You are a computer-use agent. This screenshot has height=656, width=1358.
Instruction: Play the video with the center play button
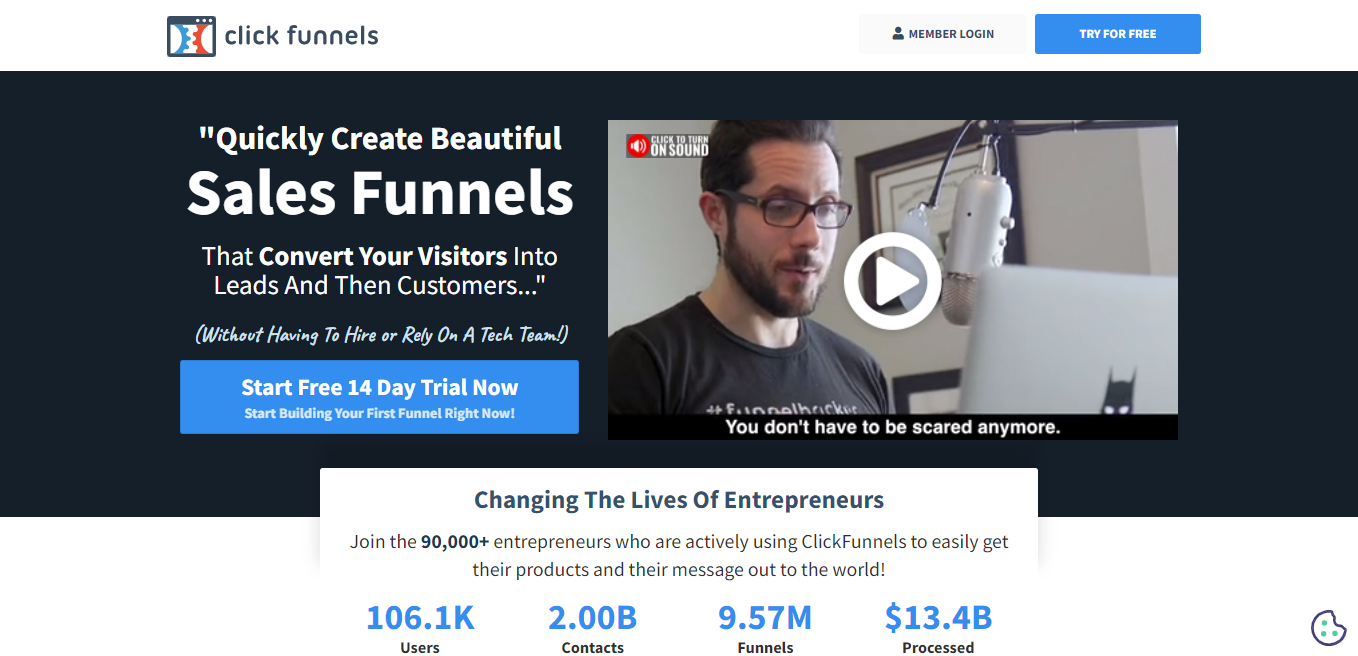point(892,281)
